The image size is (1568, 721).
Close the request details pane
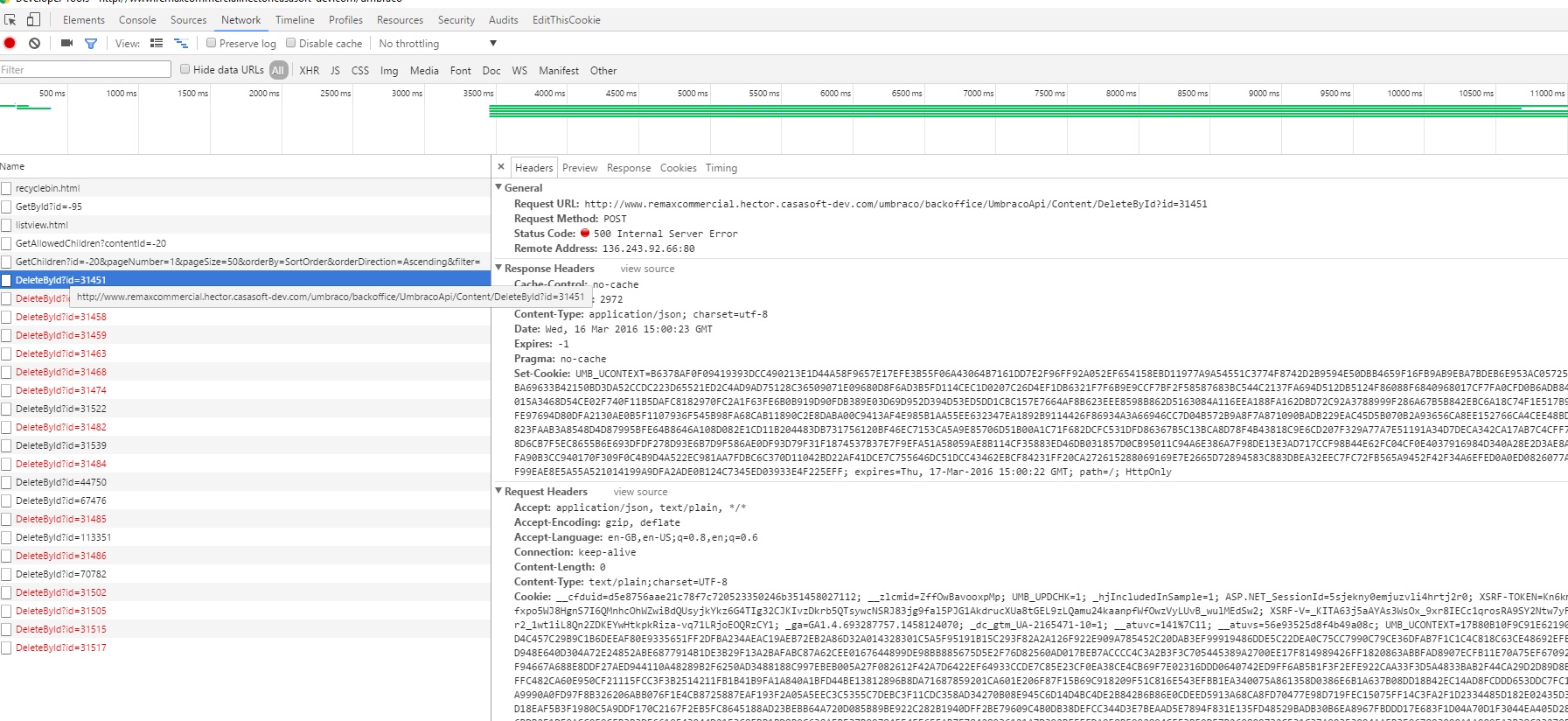[x=501, y=167]
